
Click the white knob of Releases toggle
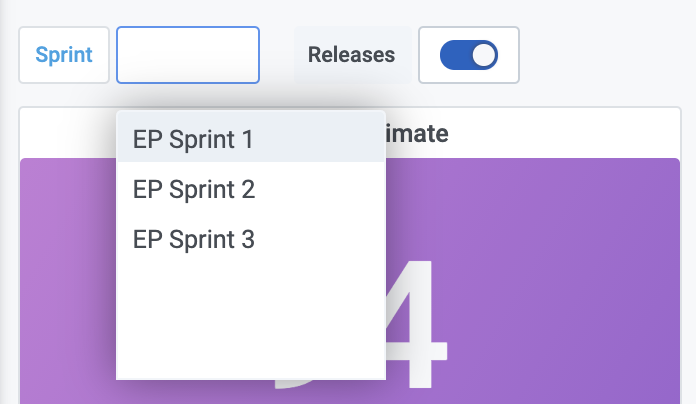click(x=484, y=55)
